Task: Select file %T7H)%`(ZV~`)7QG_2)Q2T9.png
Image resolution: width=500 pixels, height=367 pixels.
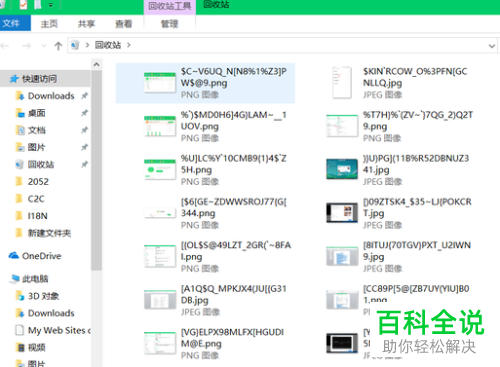Action: coord(400,126)
